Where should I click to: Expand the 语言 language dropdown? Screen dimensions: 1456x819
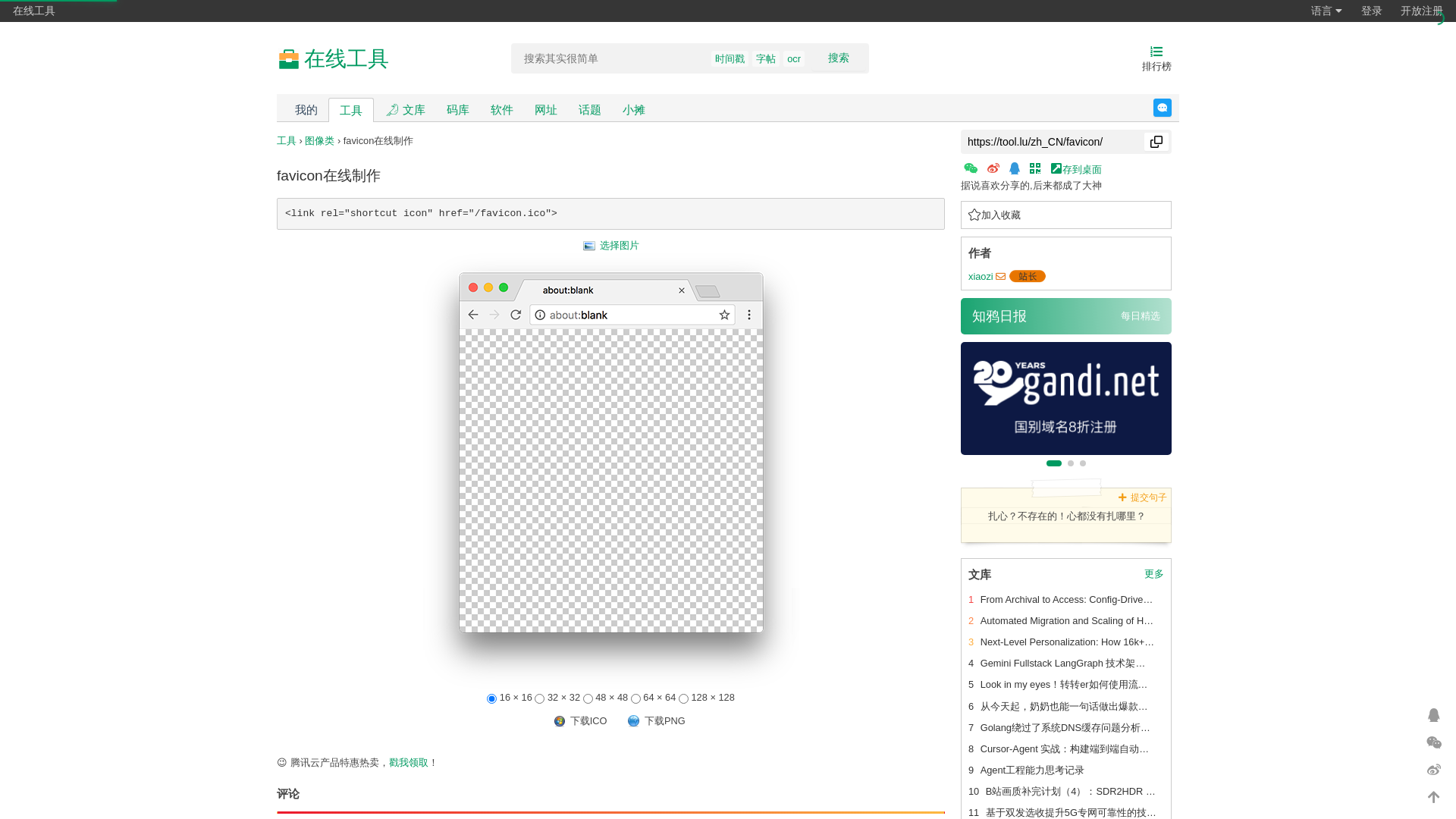[1326, 11]
